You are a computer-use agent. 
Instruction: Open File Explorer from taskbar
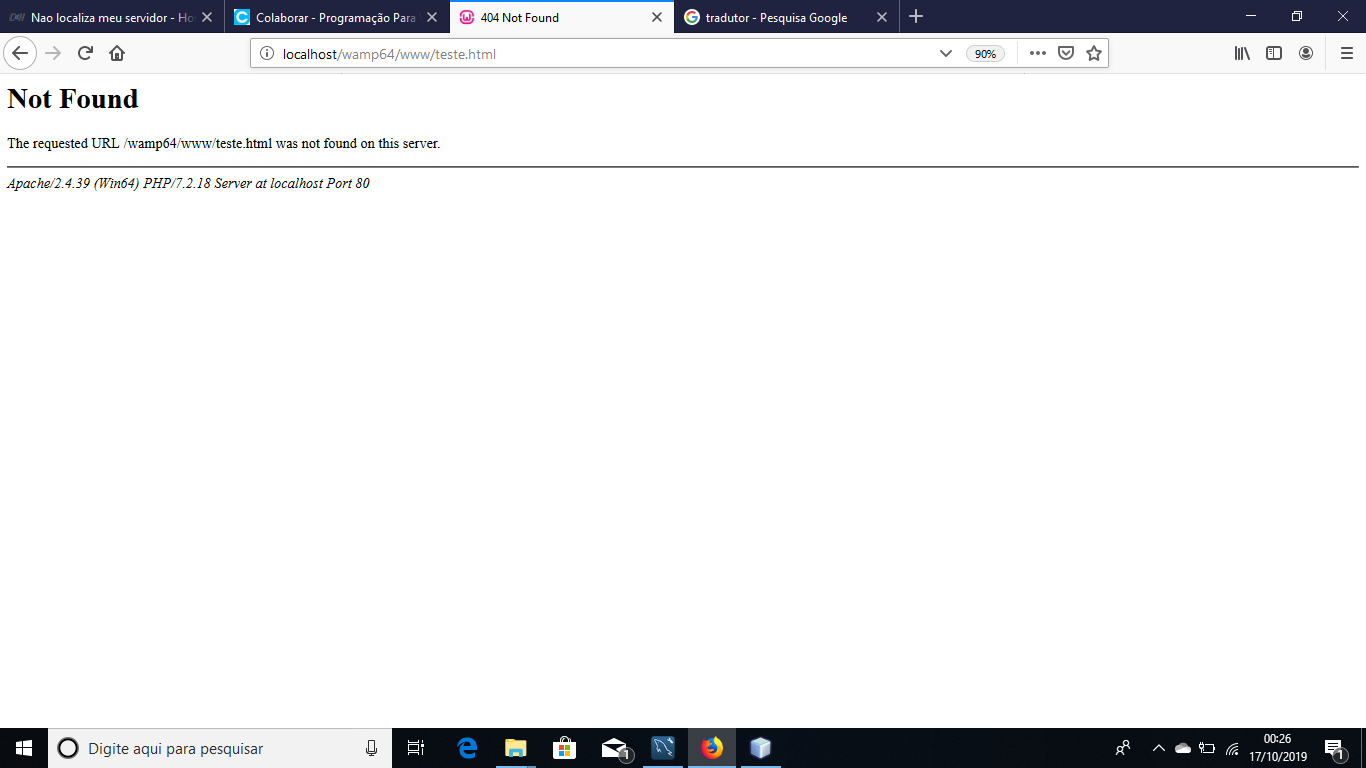click(x=516, y=748)
